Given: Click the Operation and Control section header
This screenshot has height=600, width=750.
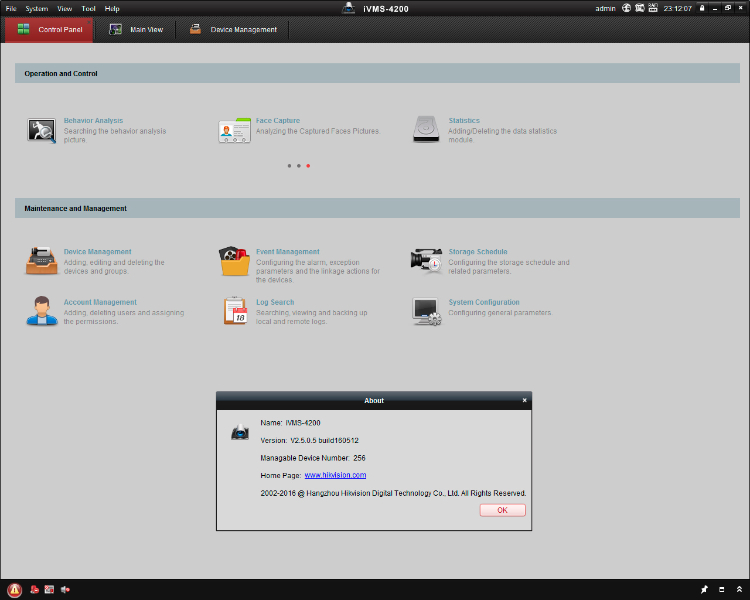Looking at the screenshot, I should coord(377,73).
